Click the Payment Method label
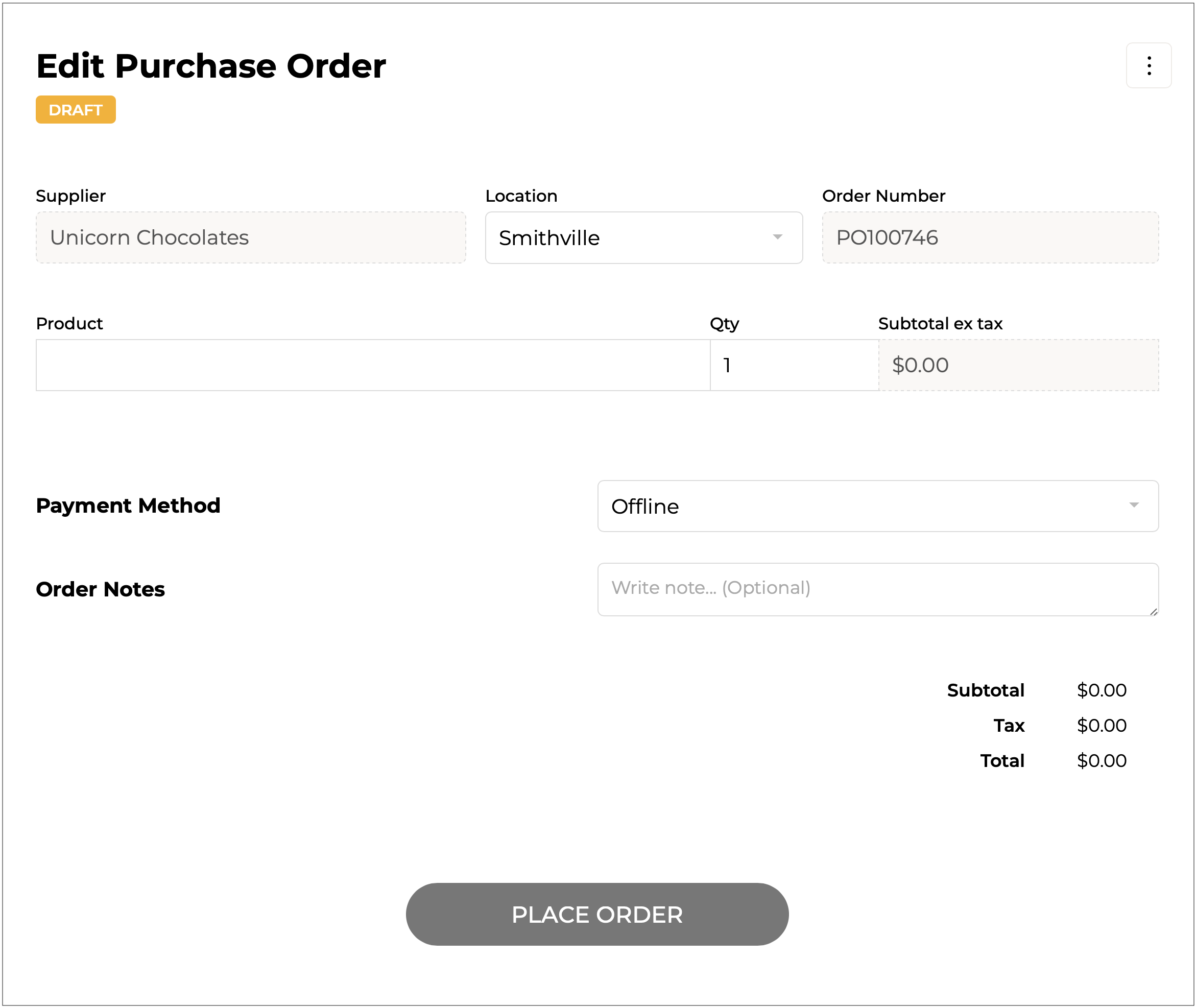The image size is (1196, 1008). coord(128,506)
